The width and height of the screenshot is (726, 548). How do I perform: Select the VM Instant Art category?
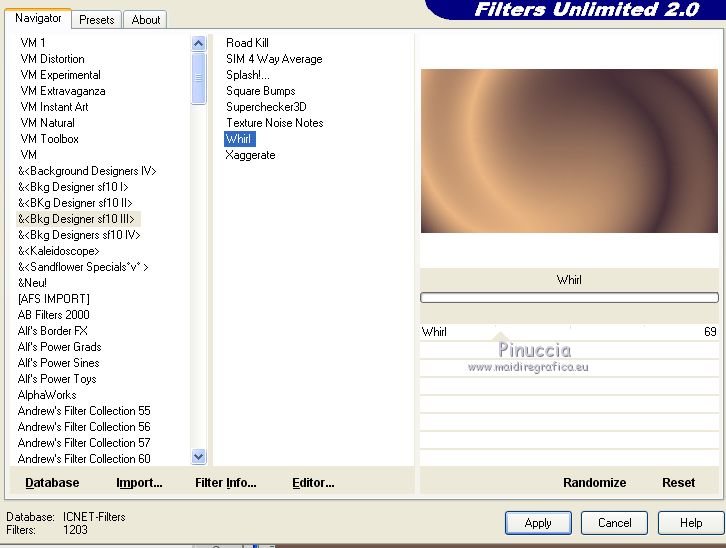coord(54,107)
